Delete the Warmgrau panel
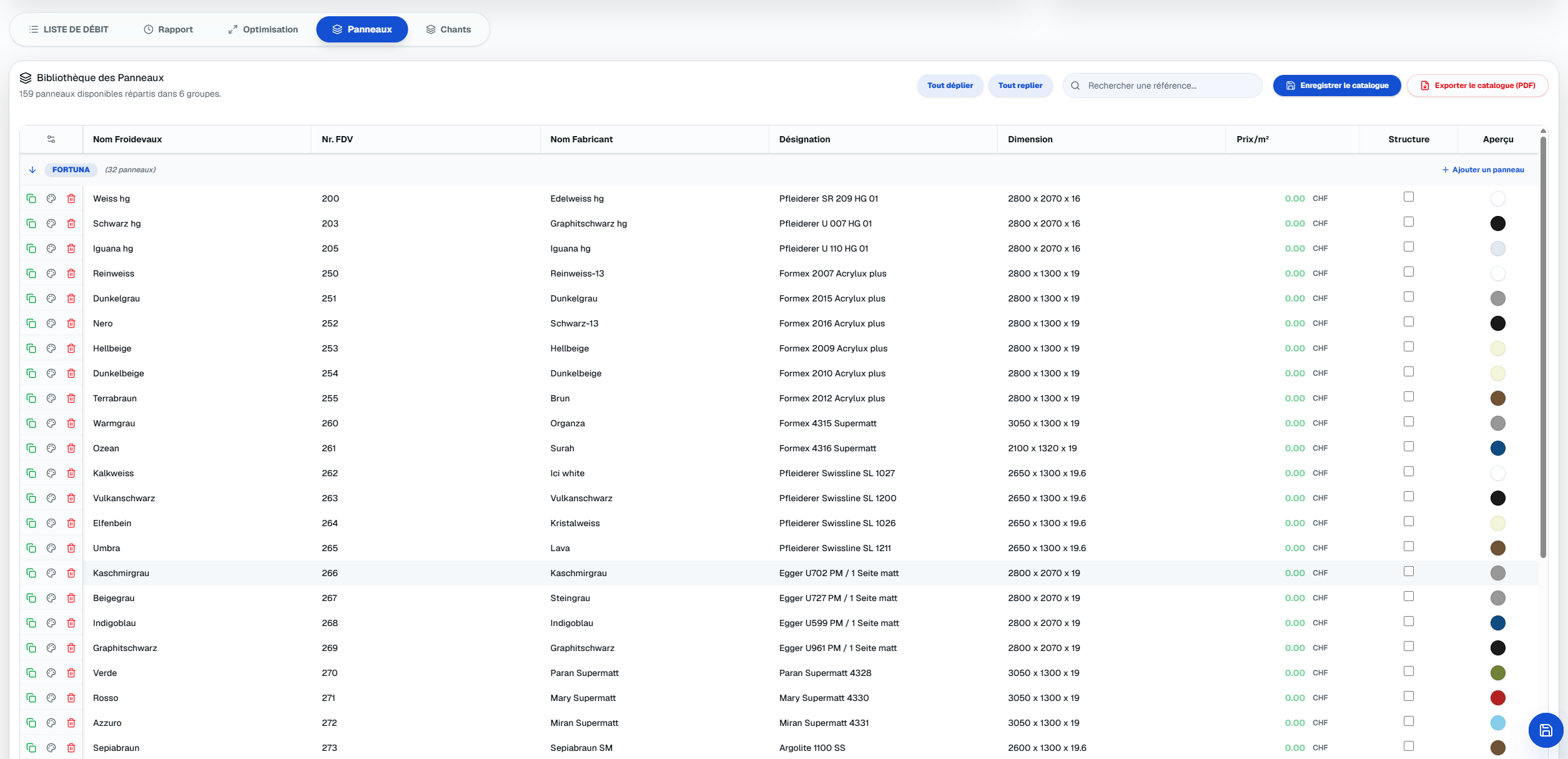The width and height of the screenshot is (1568, 759). (71, 423)
